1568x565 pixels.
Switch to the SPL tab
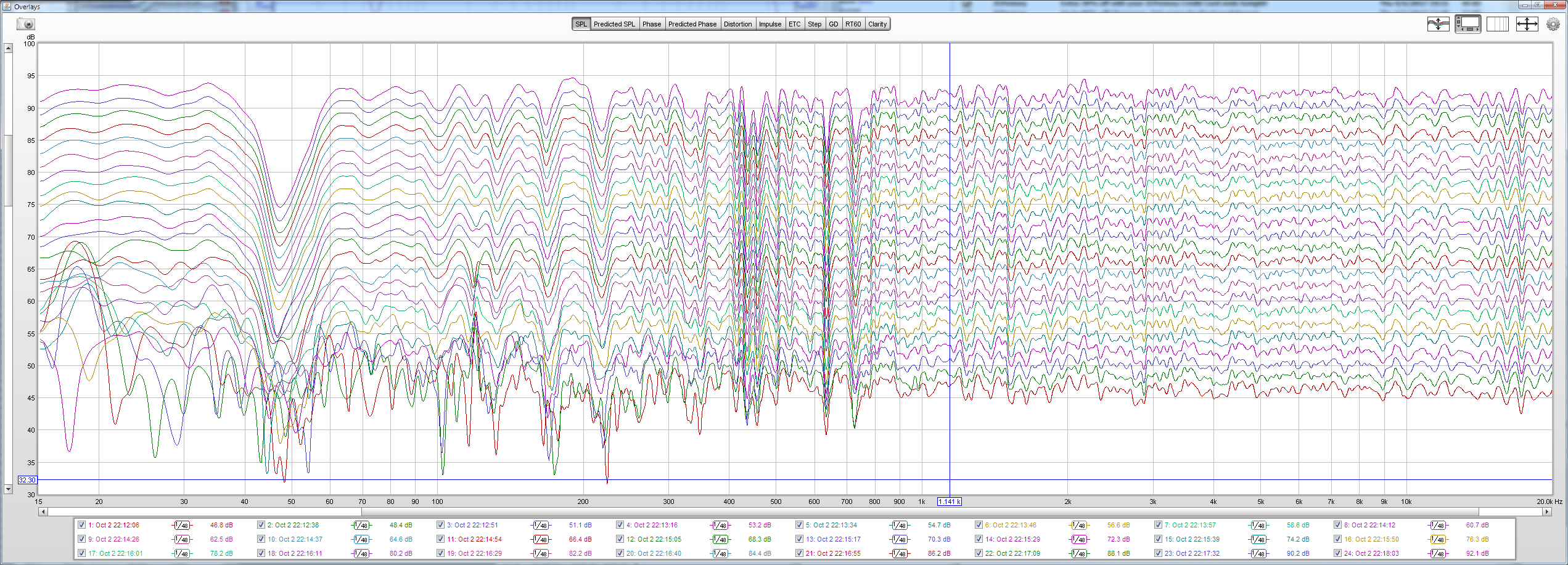(x=581, y=24)
